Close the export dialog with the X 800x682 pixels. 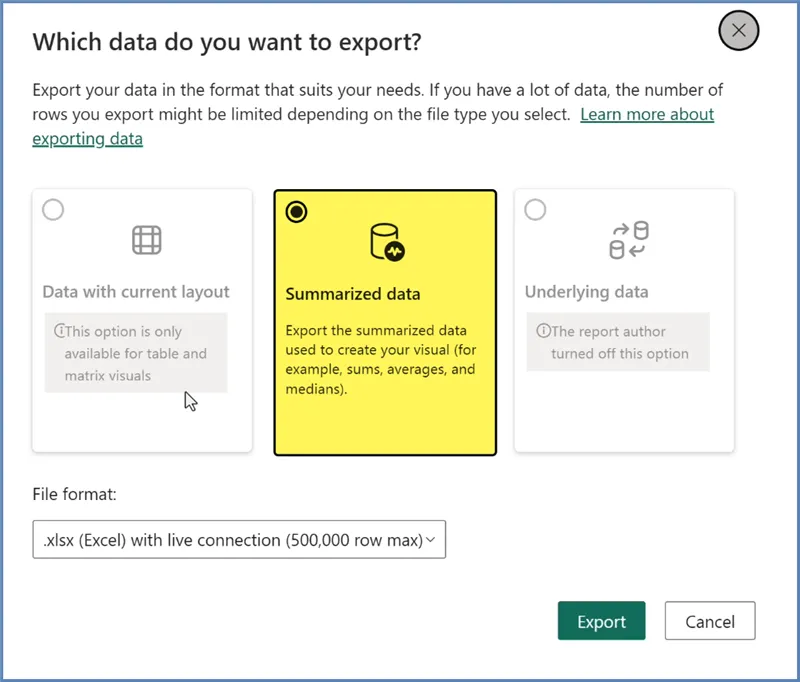[739, 31]
